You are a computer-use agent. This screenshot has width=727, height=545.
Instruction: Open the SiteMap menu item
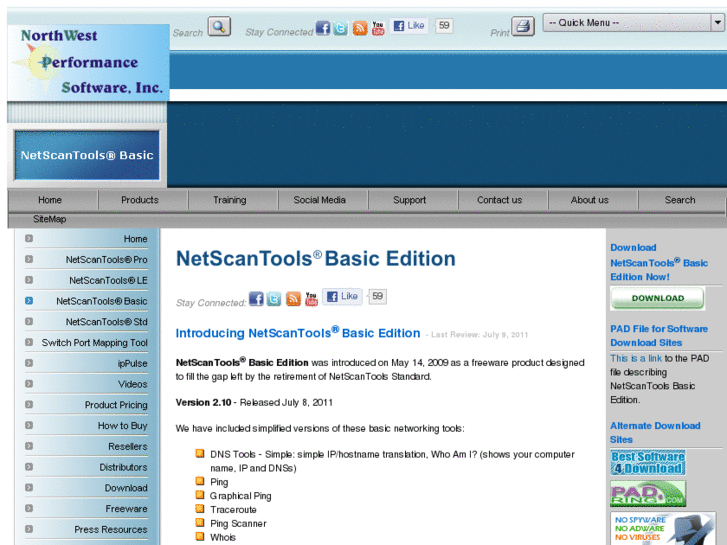[x=50, y=219]
